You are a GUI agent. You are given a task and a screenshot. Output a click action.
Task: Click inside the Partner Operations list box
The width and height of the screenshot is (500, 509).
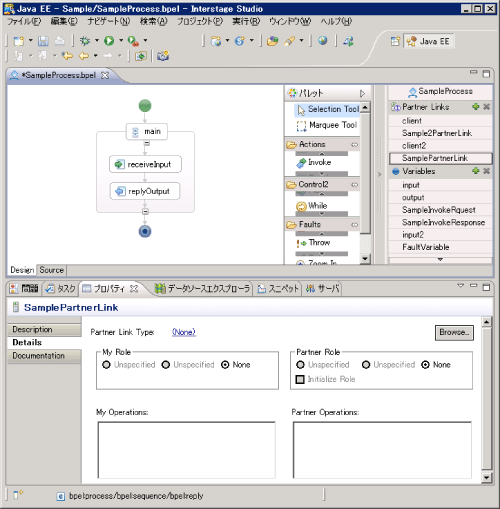coord(382,450)
